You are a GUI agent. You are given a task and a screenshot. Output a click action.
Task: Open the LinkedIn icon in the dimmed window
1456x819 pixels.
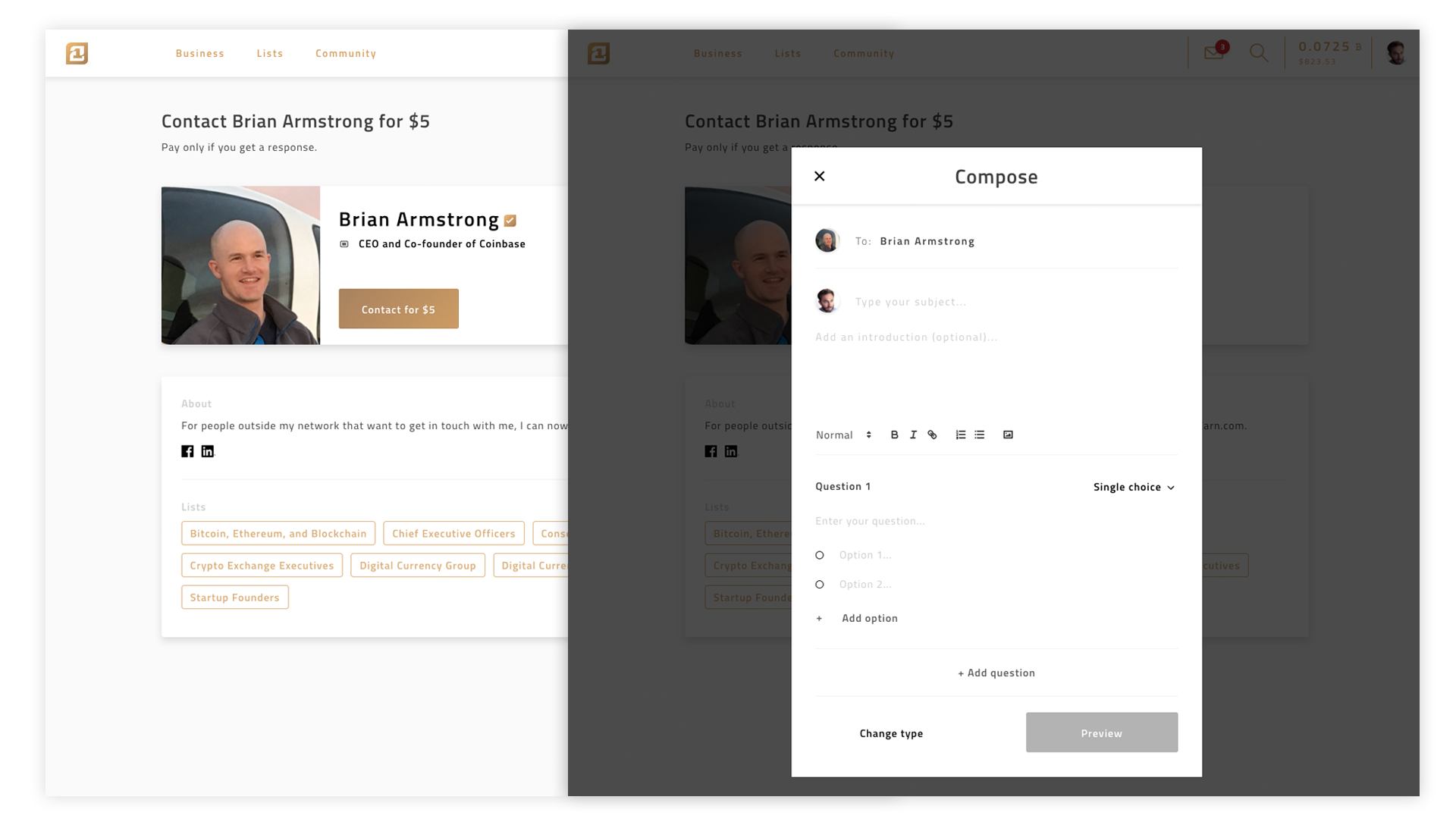point(730,451)
